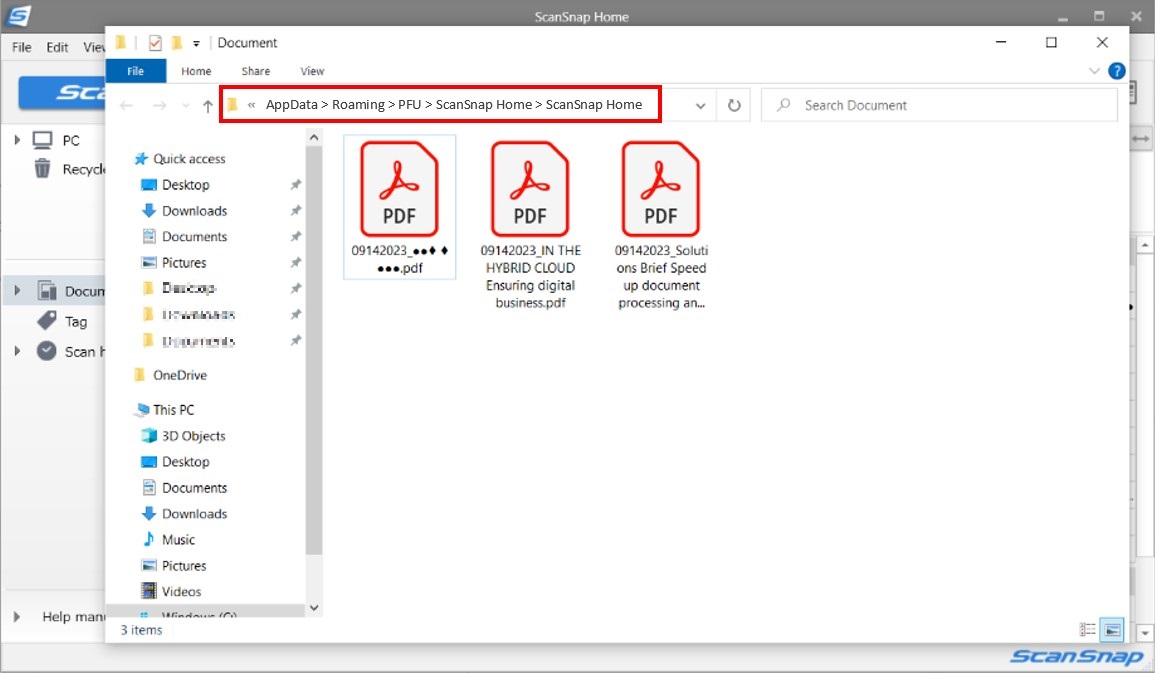Screen dimensions: 1155x673
Task: Select Recycle bin in ScanSnap Home sidebar
Action: [x=69, y=169]
